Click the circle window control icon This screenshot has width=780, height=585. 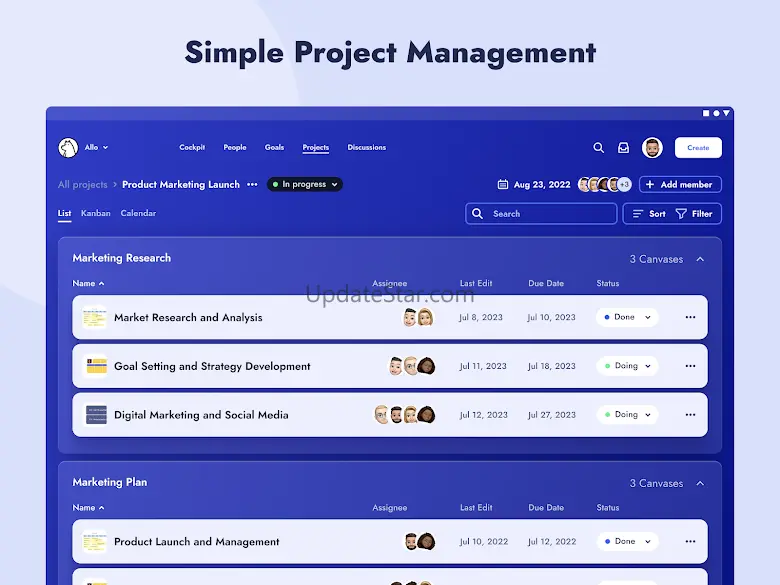tap(716, 113)
